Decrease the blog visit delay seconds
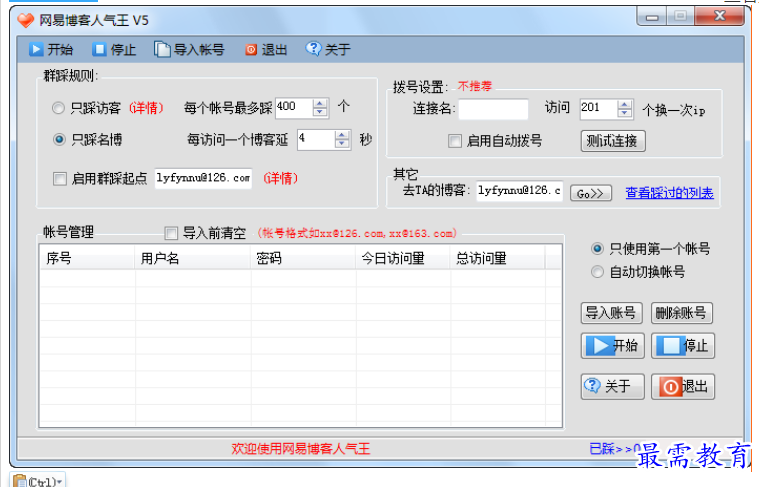 pos(342,144)
